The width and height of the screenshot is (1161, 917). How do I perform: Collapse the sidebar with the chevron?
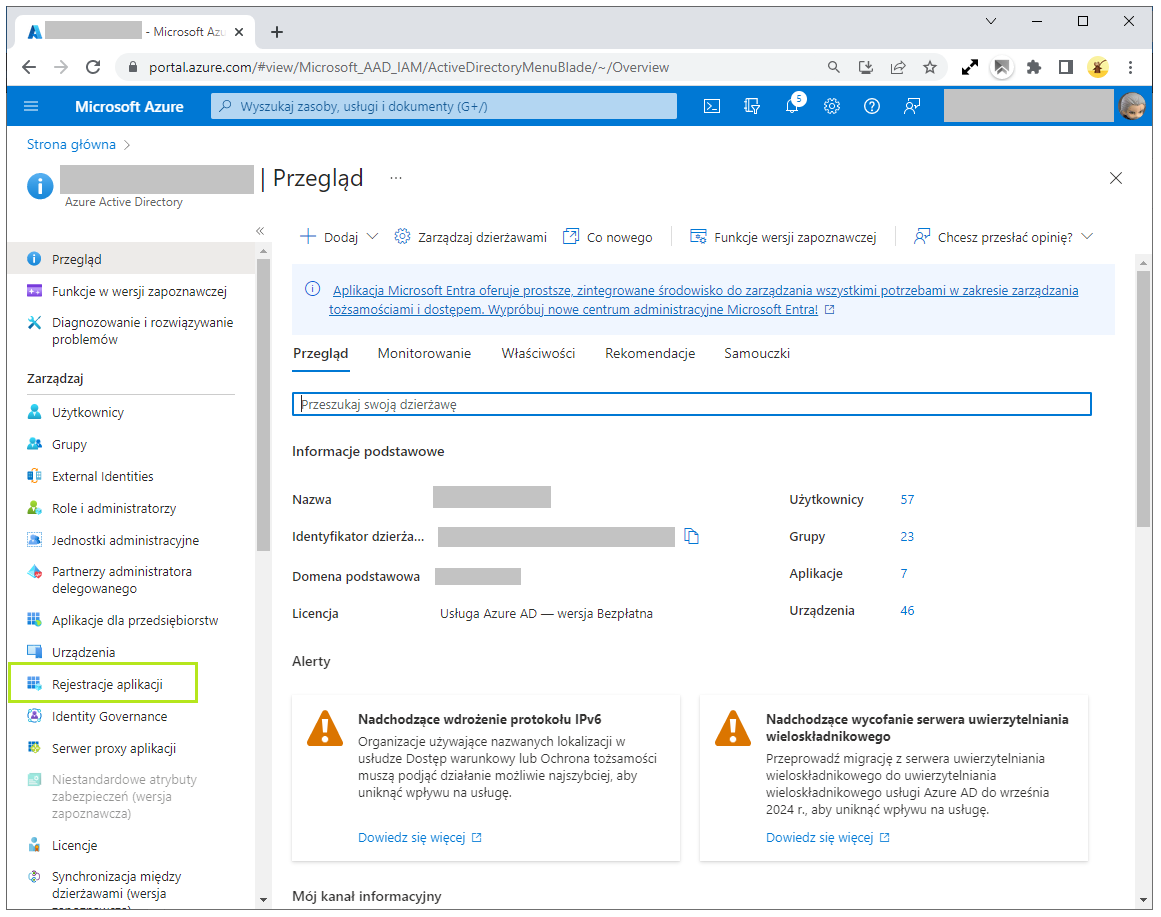point(260,230)
